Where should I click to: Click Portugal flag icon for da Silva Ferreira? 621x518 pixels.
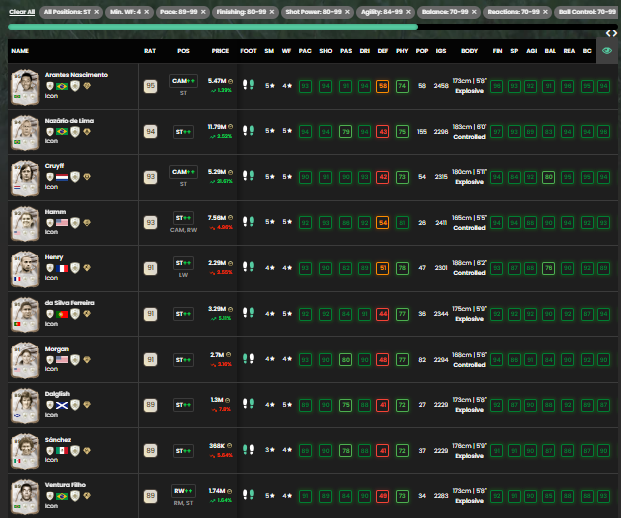[62, 314]
